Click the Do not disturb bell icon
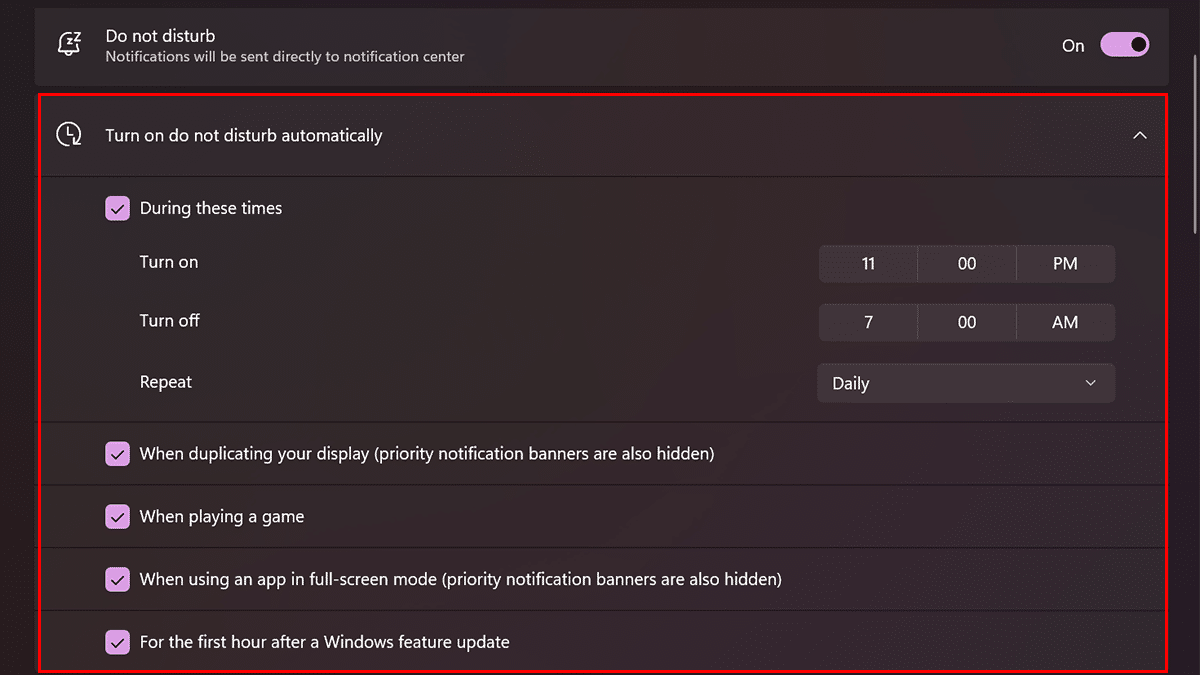 [69, 45]
